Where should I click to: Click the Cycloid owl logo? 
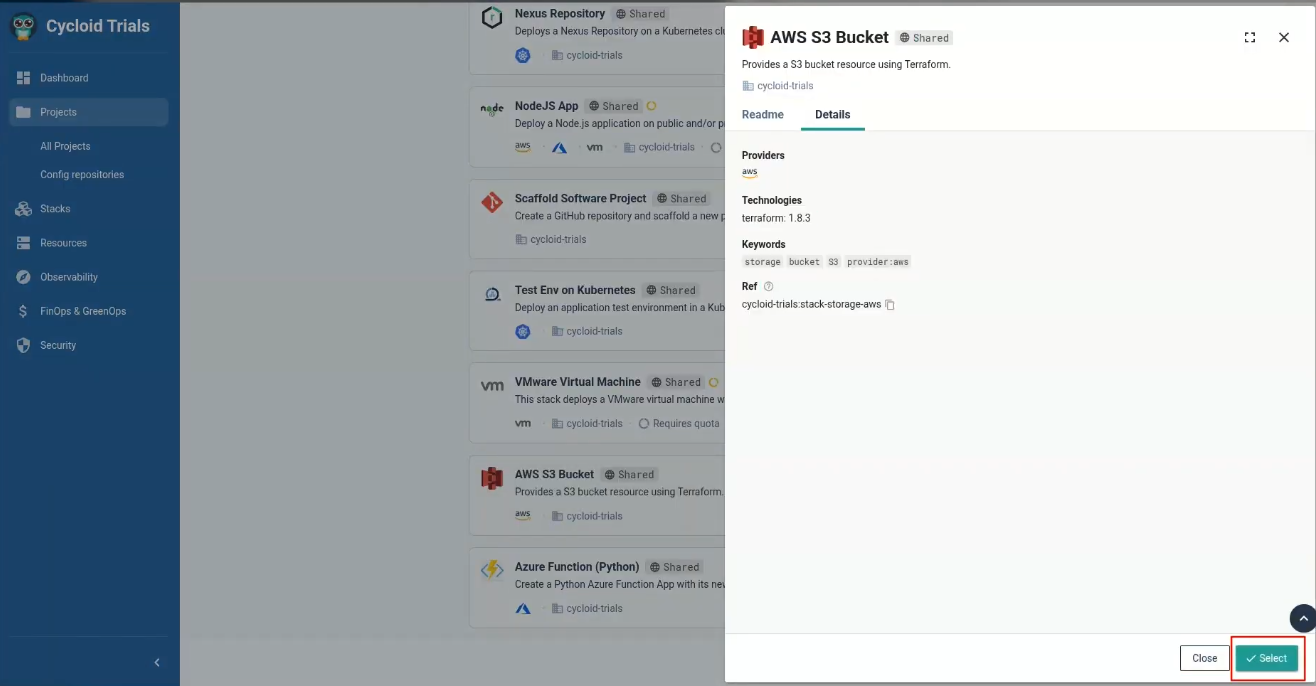click(x=23, y=26)
